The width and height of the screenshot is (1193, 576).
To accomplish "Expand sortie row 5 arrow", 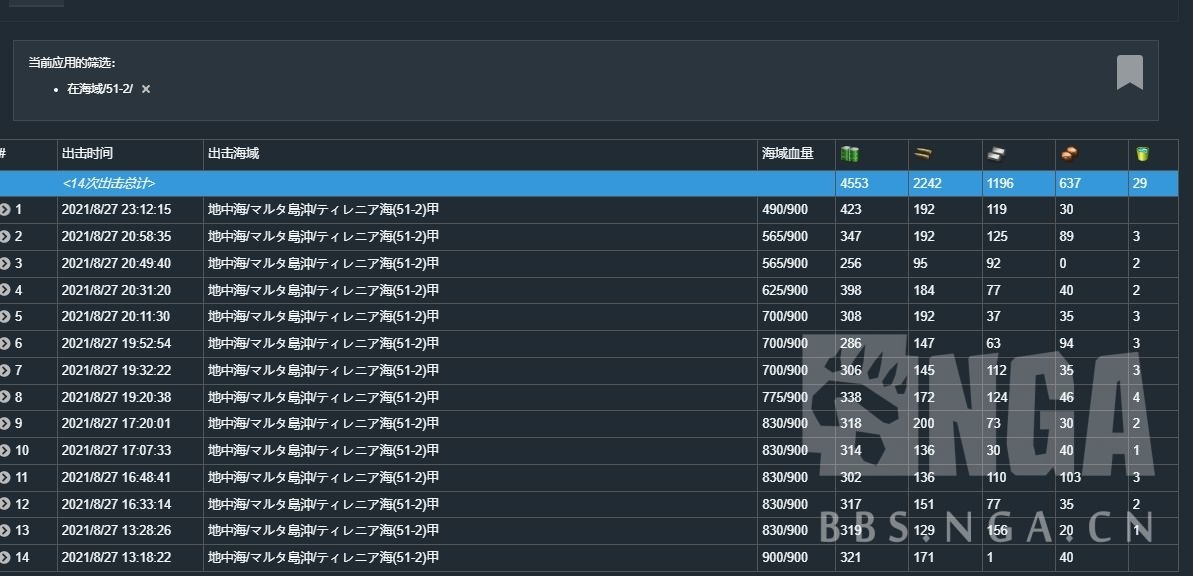I will [x=5, y=317].
